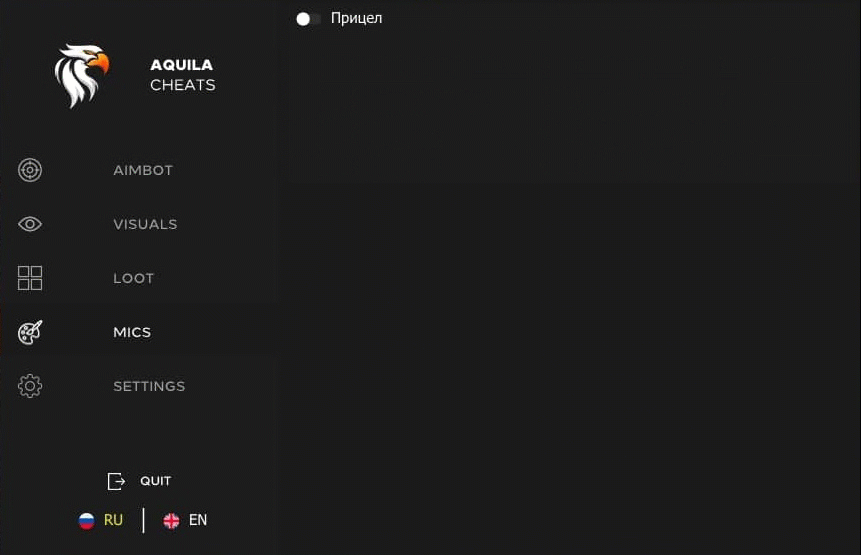Click the Russian flag icon

[x=87, y=520]
